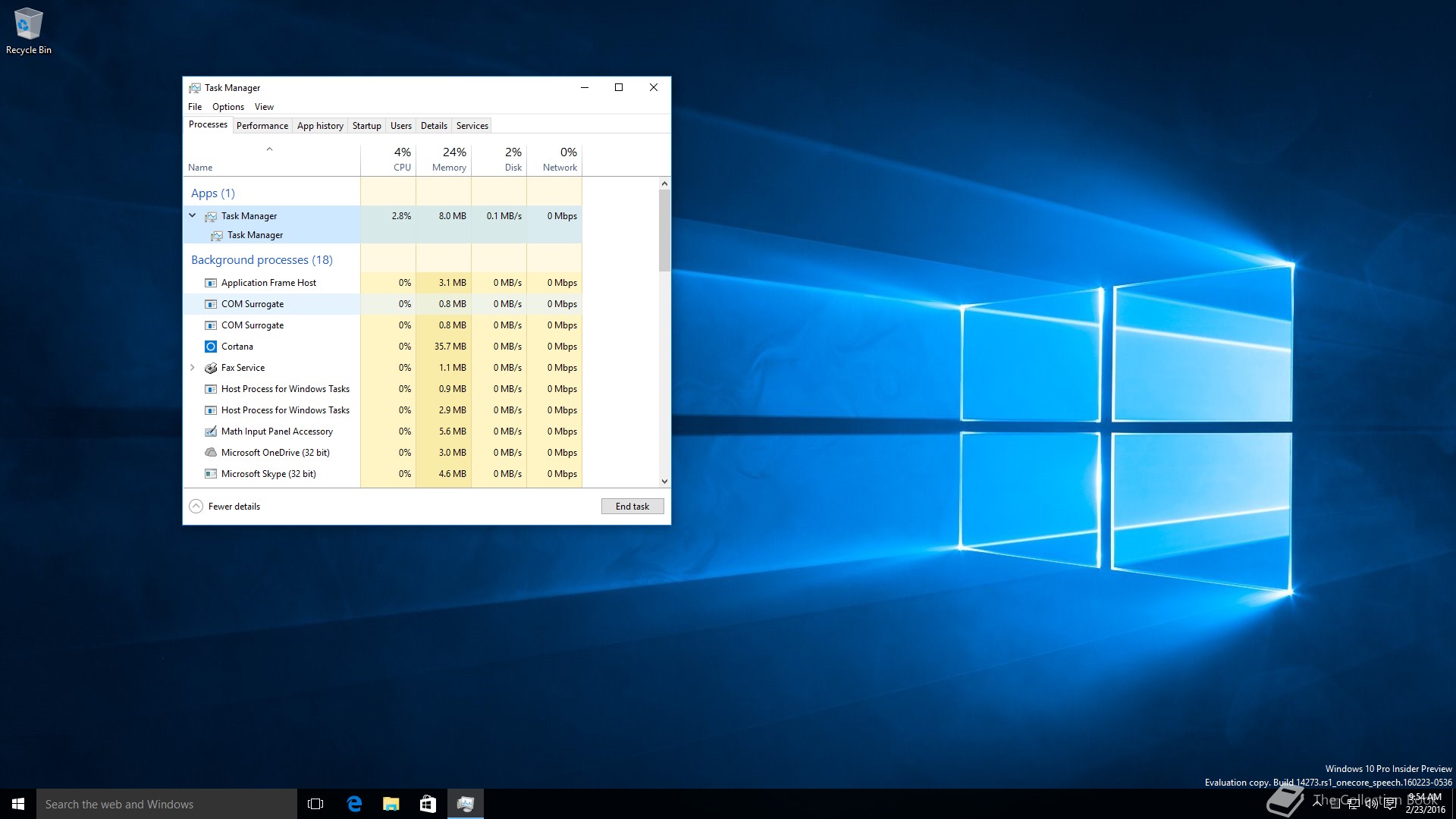
Task: Open the Windows Start menu
Action: pyautogui.click(x=18, y=804)
